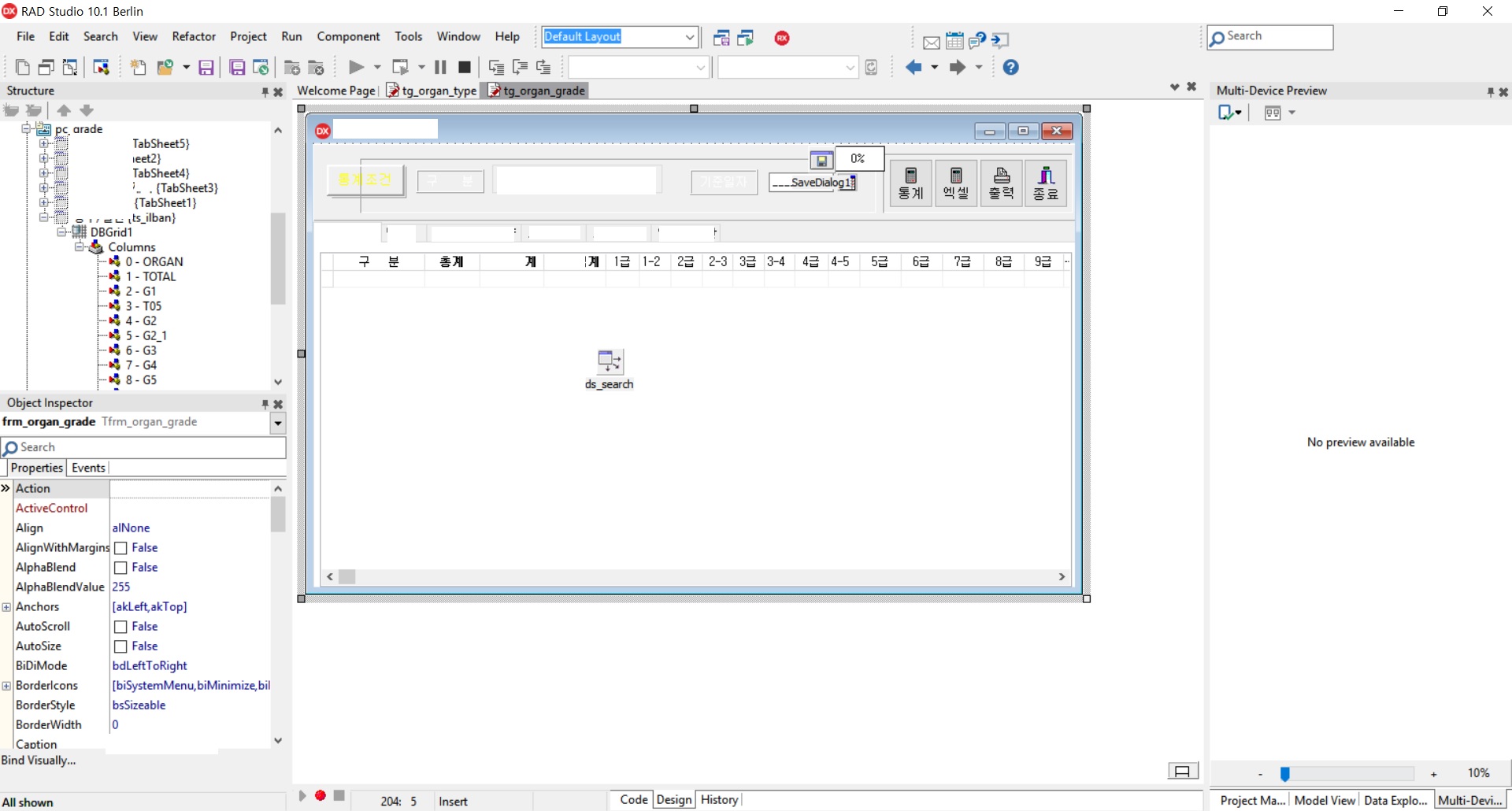Switch to the Code view tab
Image resolution: width=1512 pixels, height=811 pixels.
[633, 800]
